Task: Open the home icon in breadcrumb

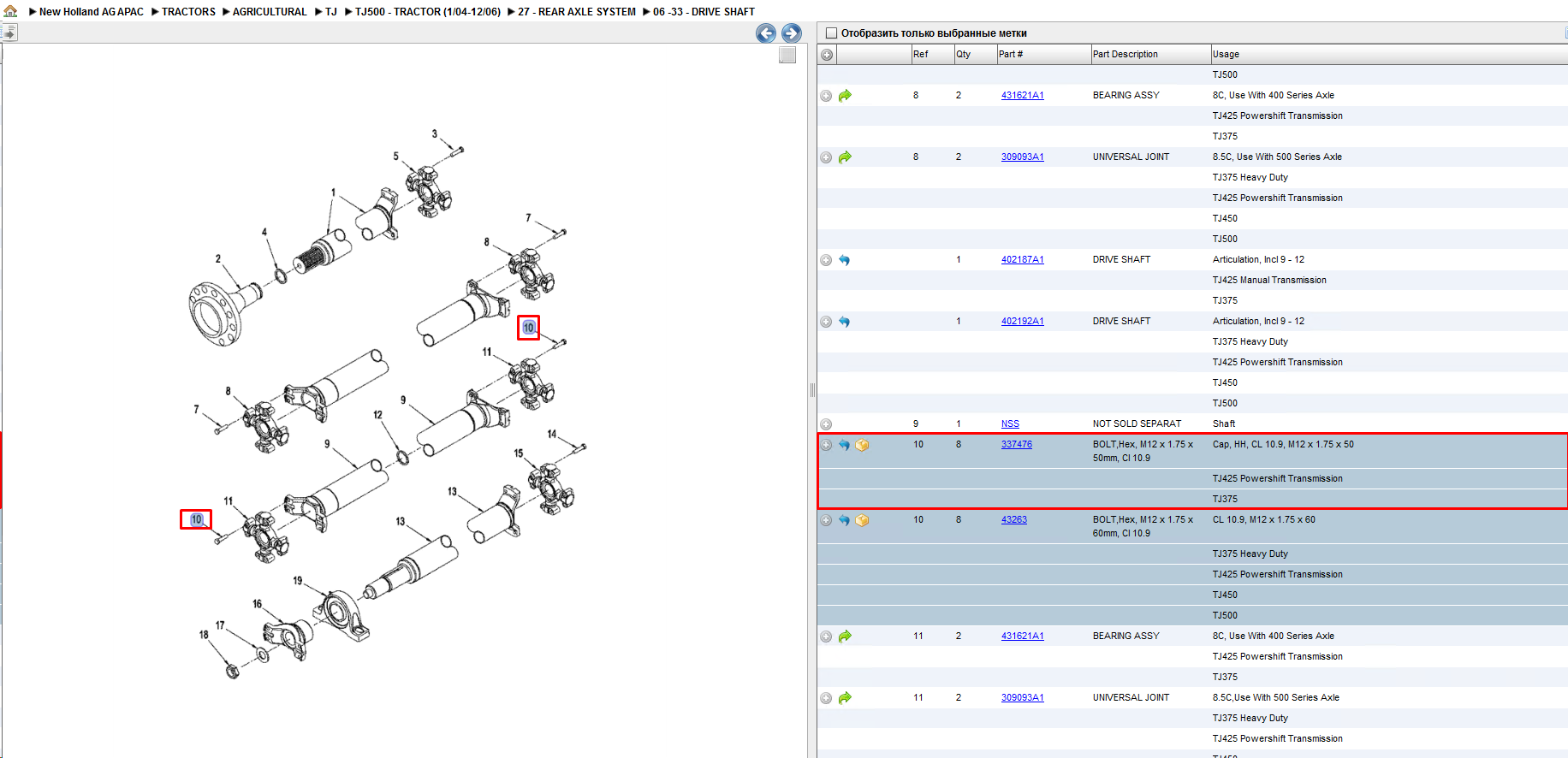Action: pos(10,11)
